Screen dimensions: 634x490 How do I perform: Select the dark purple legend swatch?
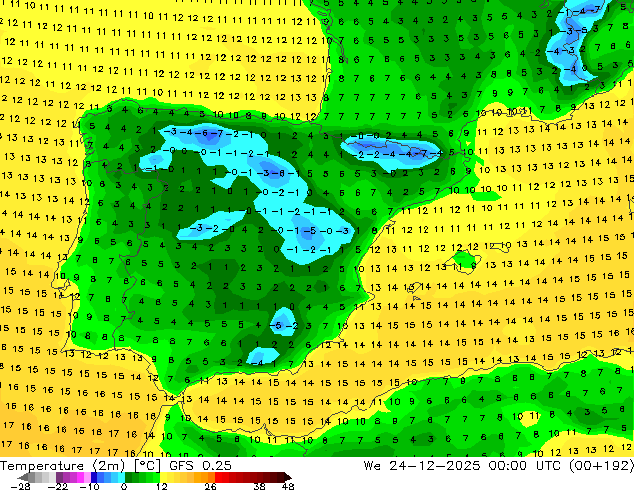[59, 477]
